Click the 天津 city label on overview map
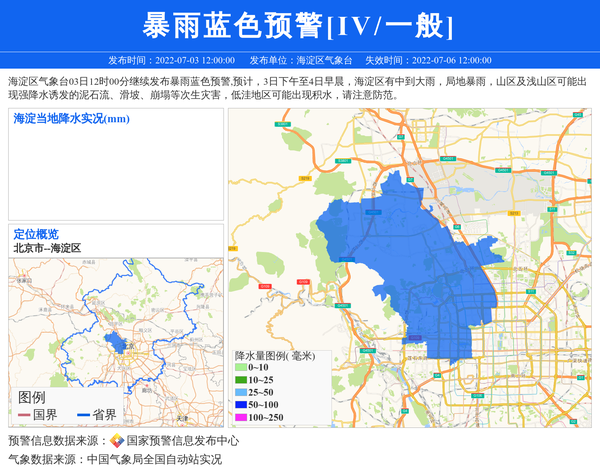Image resolution: width=600 pixels, height=471 pixels. [x=182, y=419]
